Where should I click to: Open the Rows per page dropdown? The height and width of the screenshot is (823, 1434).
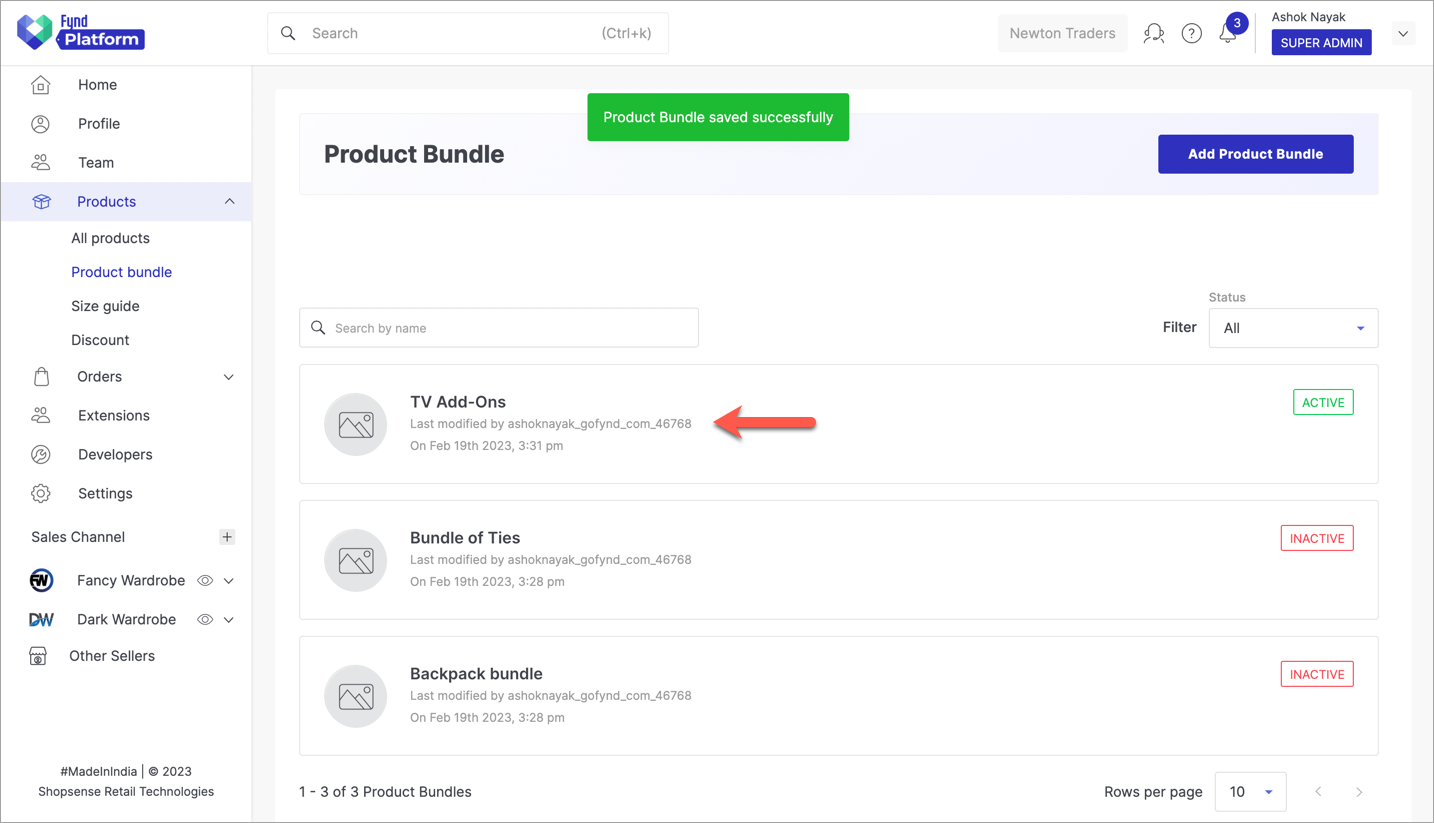(x=1250, y=792)
